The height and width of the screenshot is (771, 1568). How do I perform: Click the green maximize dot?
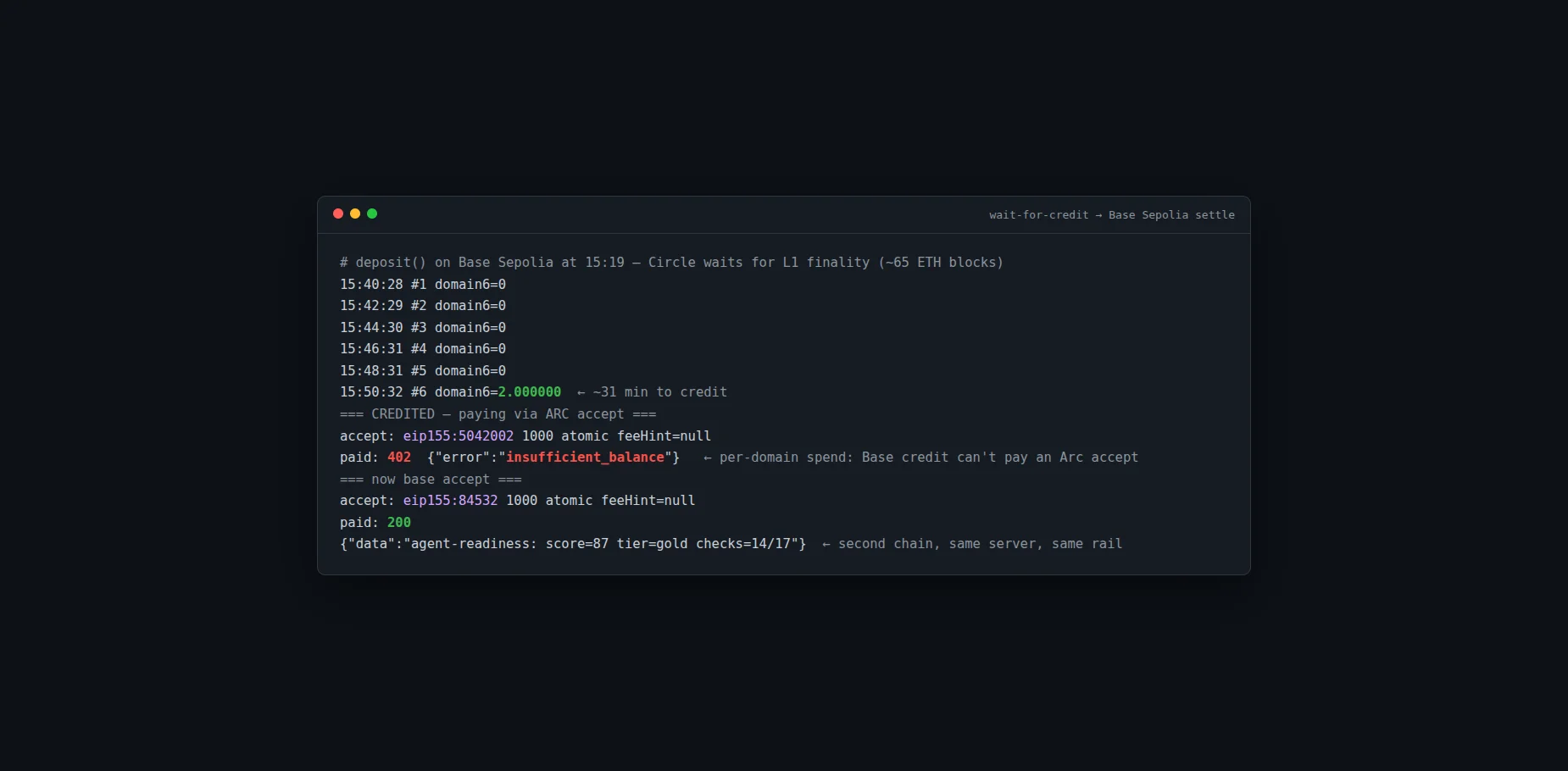point(372,214)
